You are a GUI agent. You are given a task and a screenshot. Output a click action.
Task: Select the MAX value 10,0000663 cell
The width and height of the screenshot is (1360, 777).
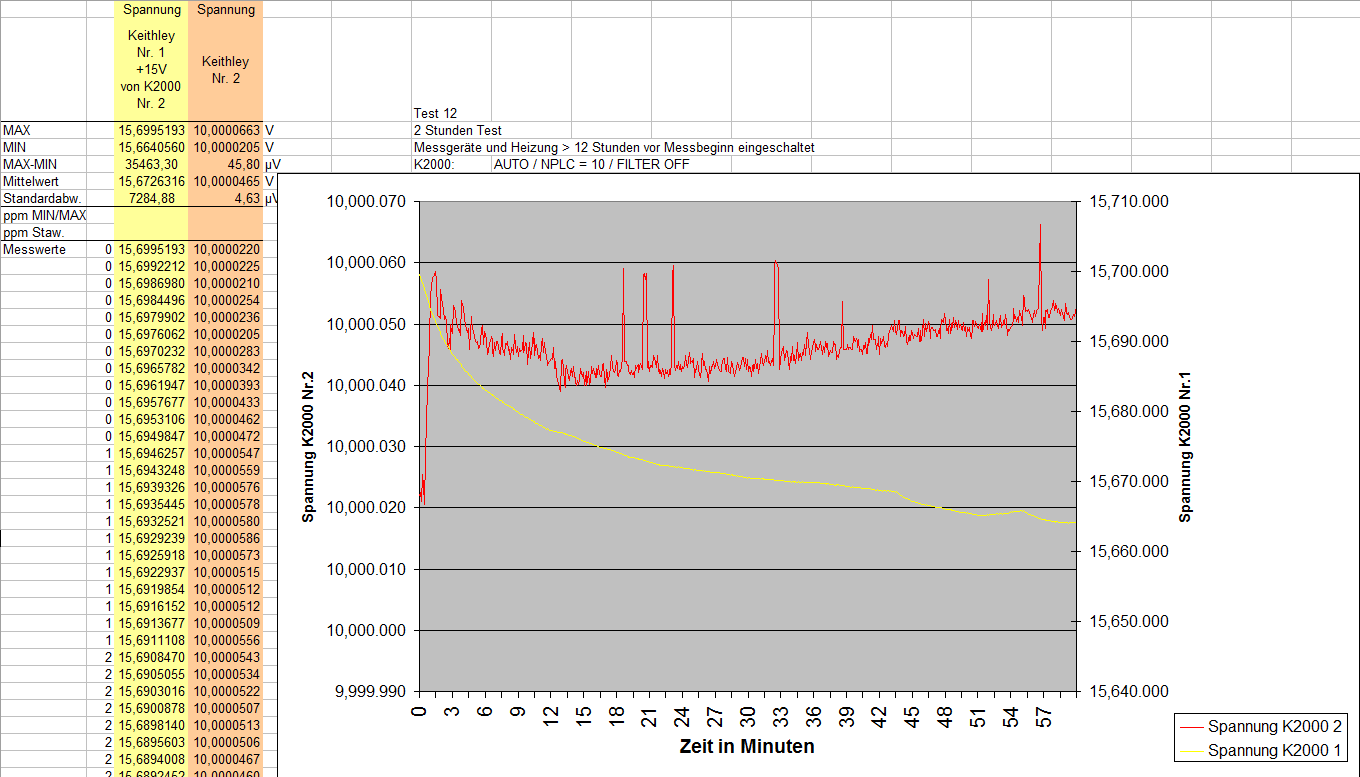(226, 130)
